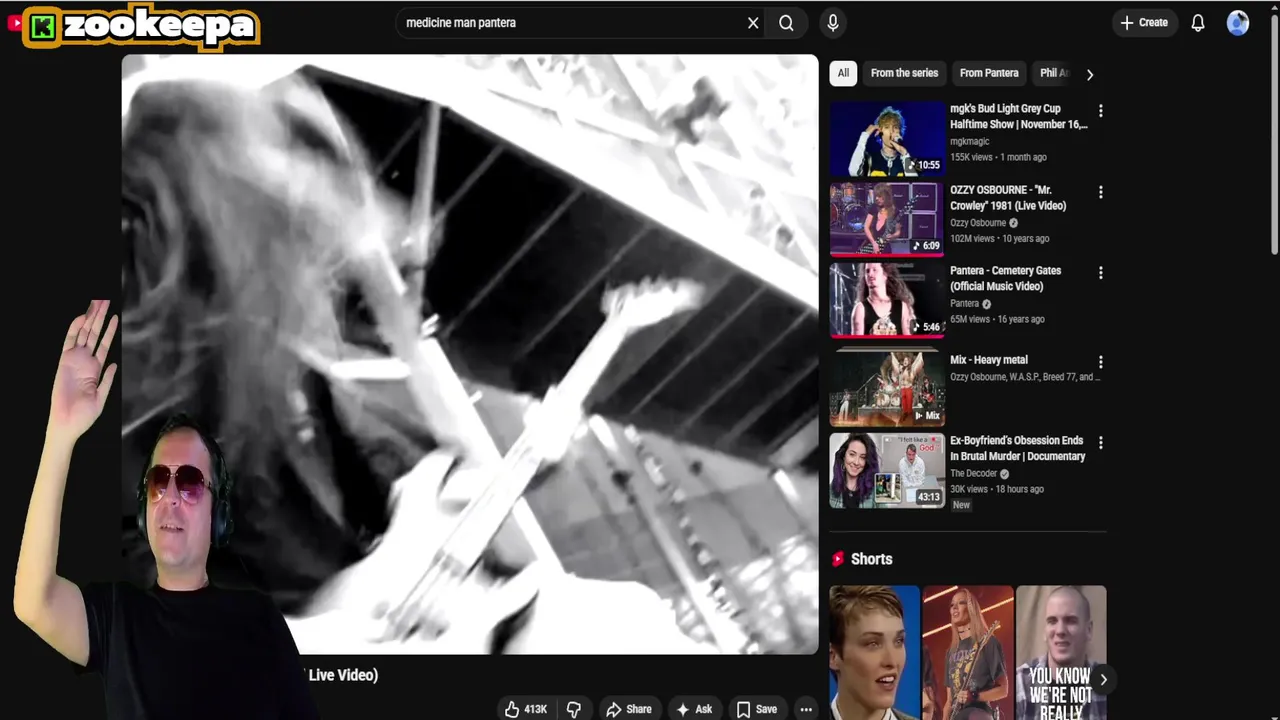Image resolution: width=1280 pixels, height=720 pixels.
Task: Show more filter chips with right arrow
Action: 1090,74
